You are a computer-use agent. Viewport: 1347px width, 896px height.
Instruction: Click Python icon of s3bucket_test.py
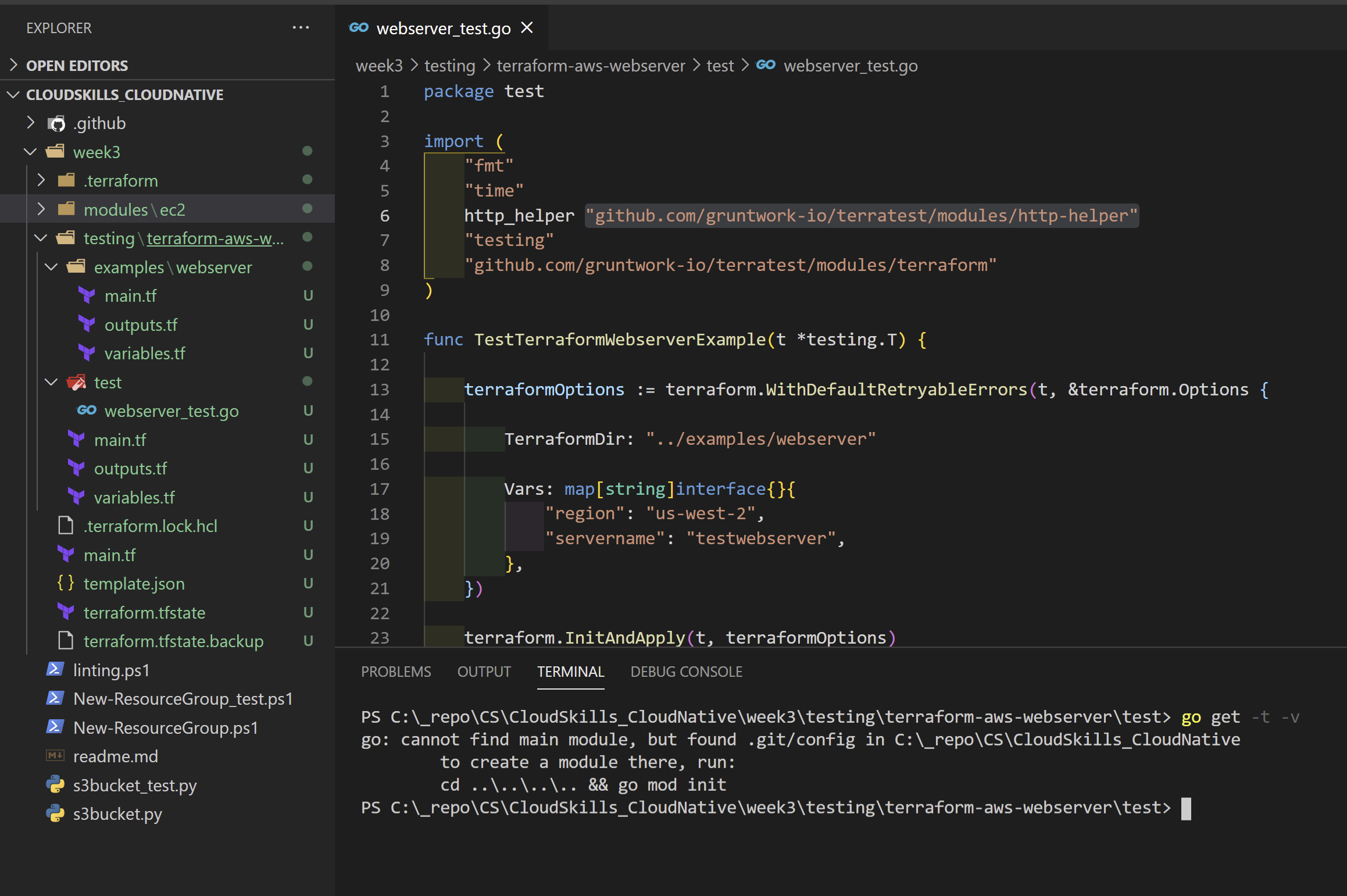pos(55,785)
